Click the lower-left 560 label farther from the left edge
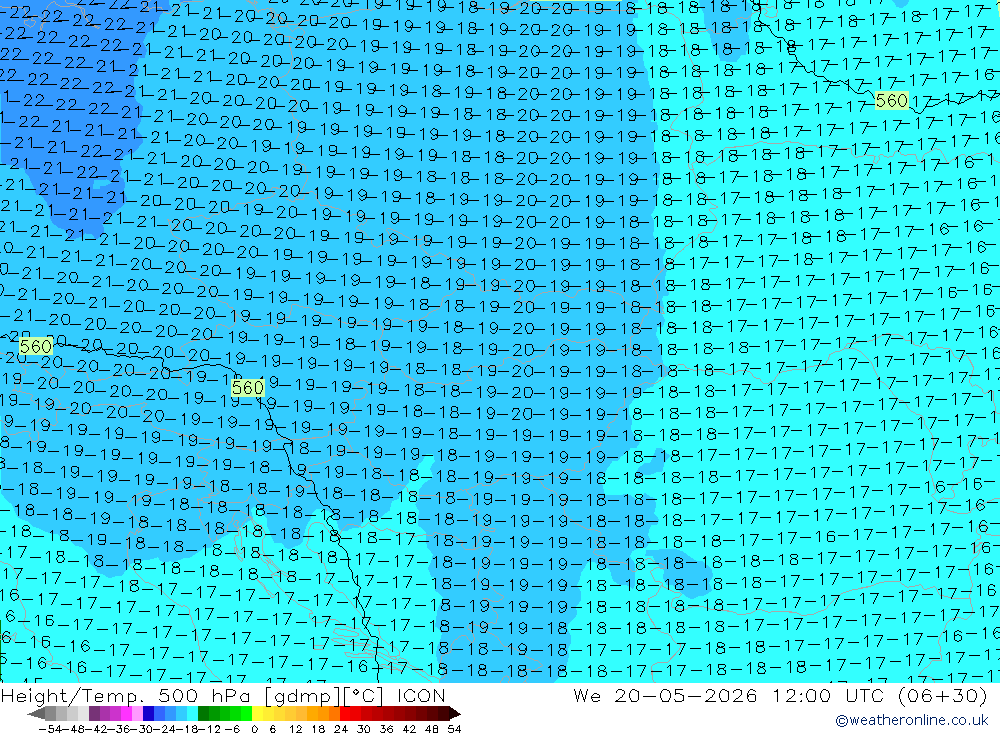The width and height of the screenshot is (1000, 733). pos(247,388)
